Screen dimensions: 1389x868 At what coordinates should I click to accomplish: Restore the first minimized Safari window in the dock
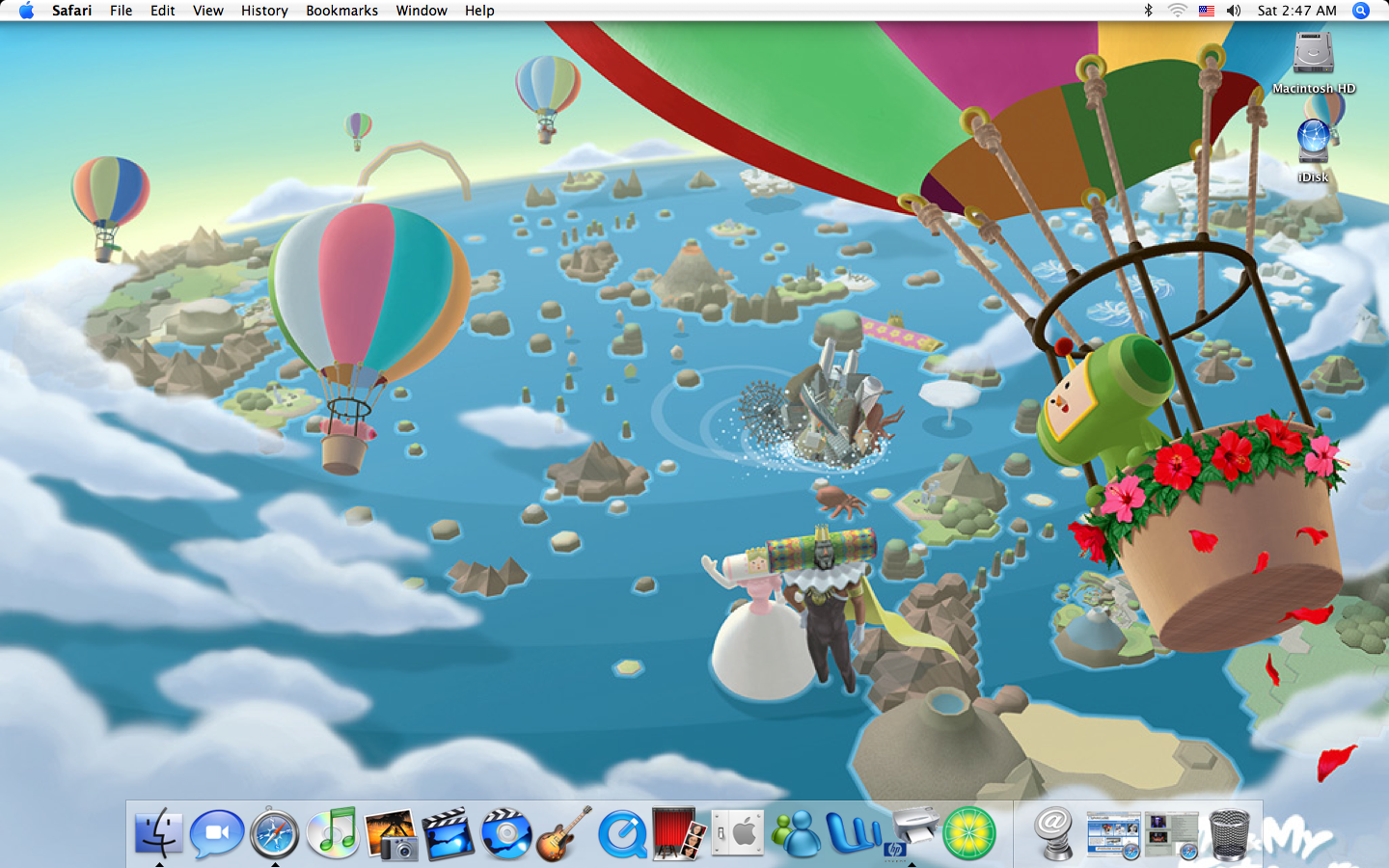click(x=1113, y=835)
